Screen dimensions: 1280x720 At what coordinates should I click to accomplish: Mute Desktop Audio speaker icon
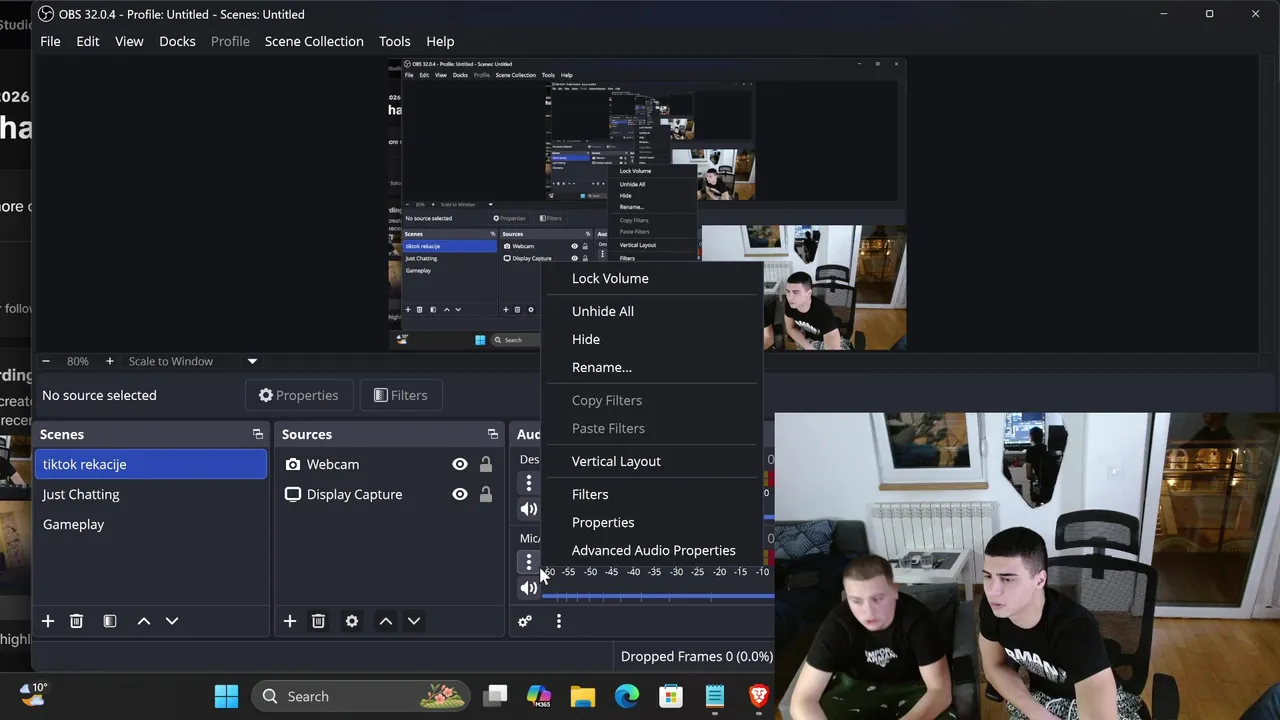[529, 509]
